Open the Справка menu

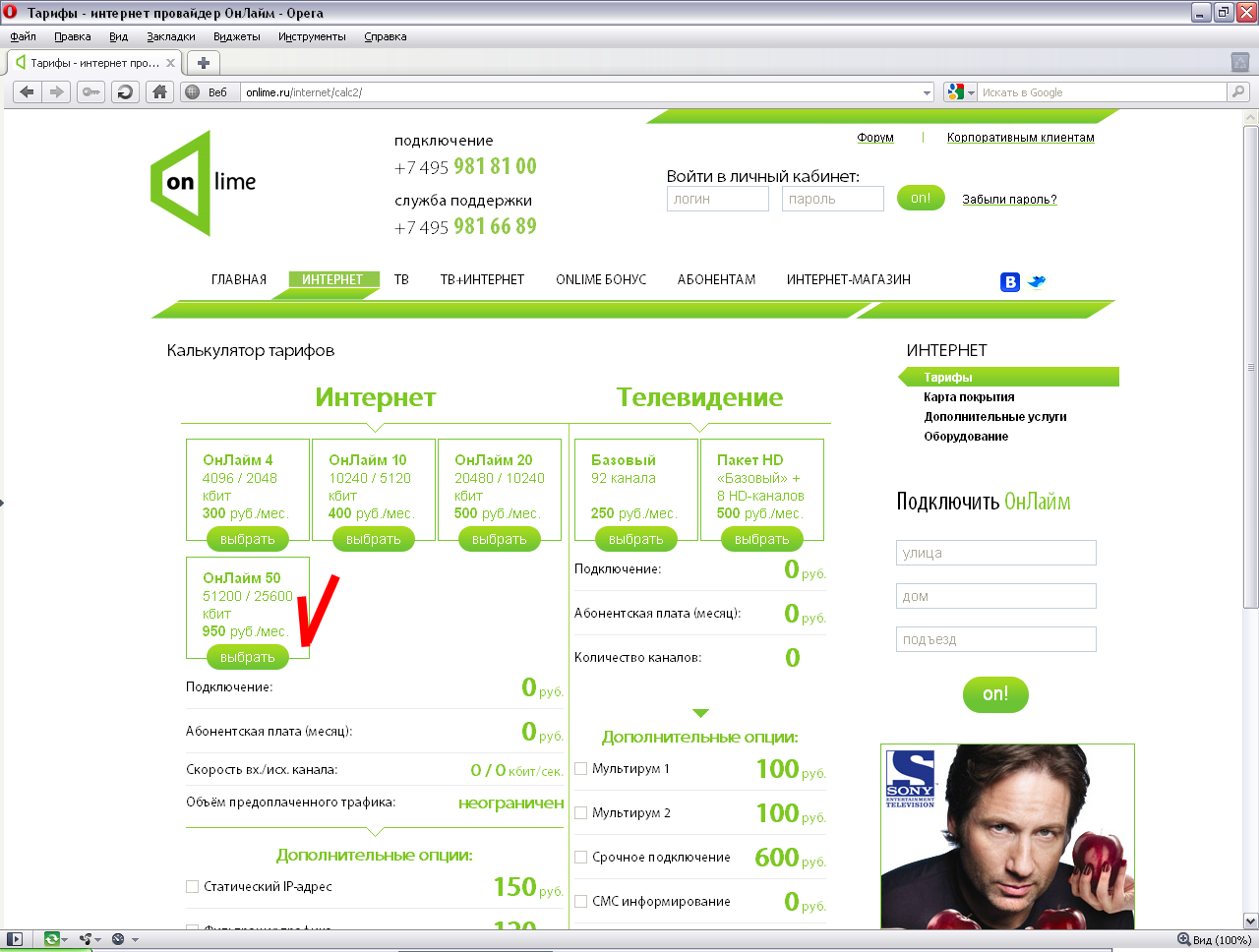coord(386,36)
